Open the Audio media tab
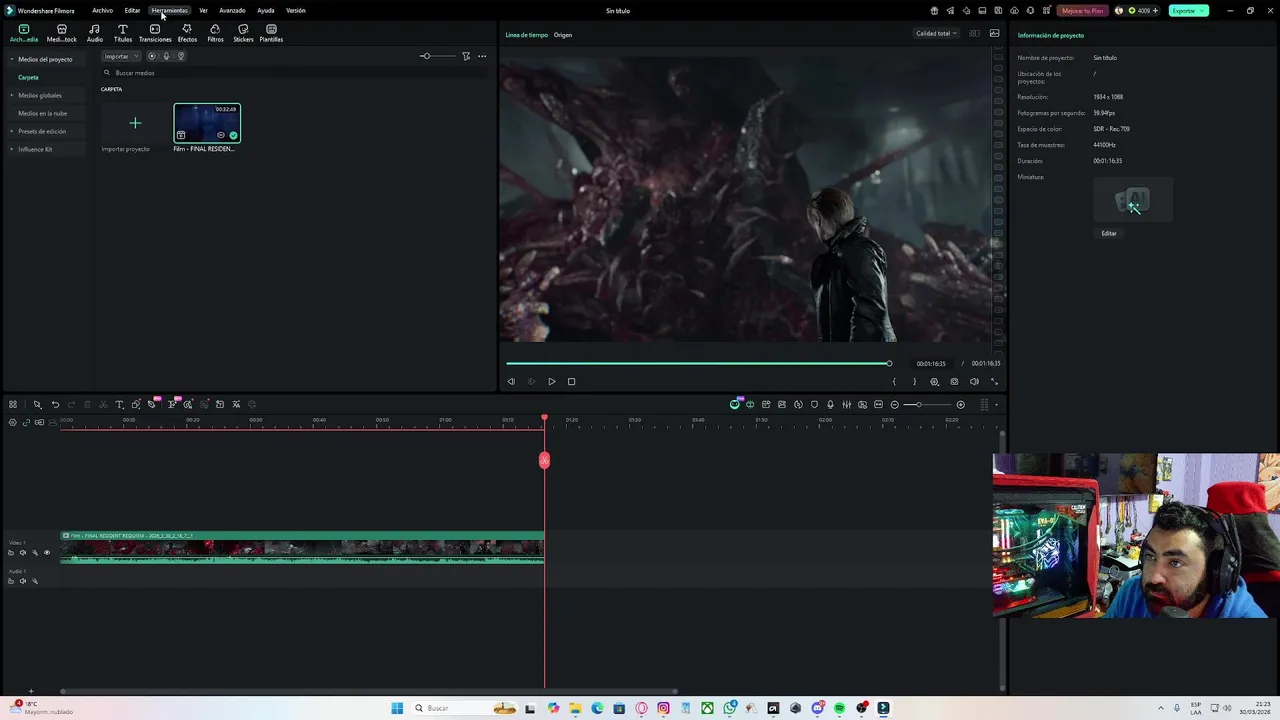The image size is (1280, 720). (x=94, y=33)
